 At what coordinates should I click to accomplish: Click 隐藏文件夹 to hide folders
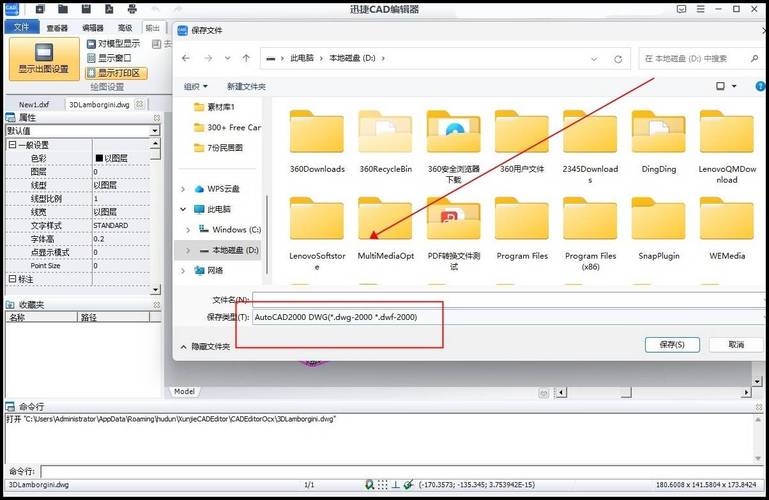[205, 347]
